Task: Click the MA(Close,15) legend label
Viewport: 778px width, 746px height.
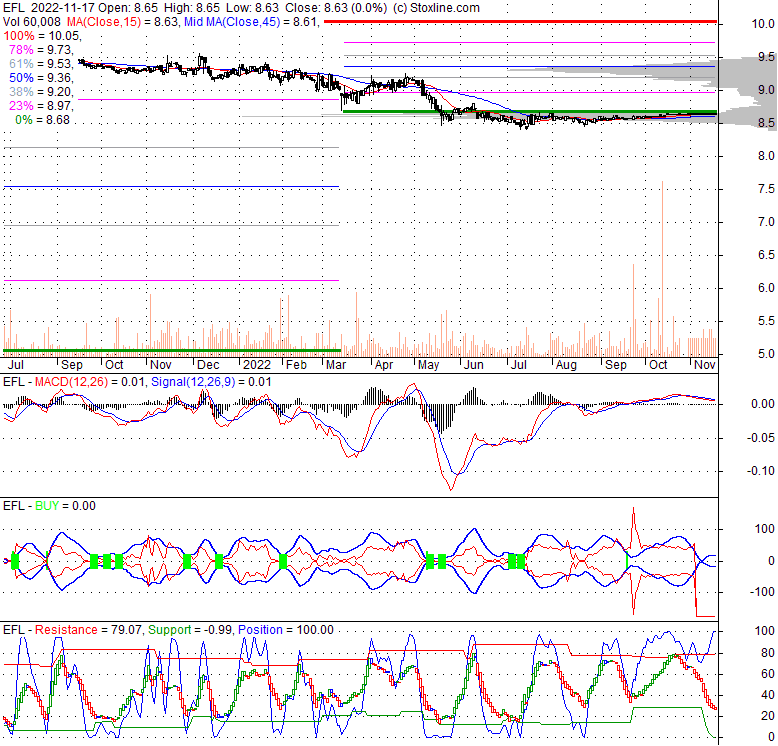Action: 104,22
